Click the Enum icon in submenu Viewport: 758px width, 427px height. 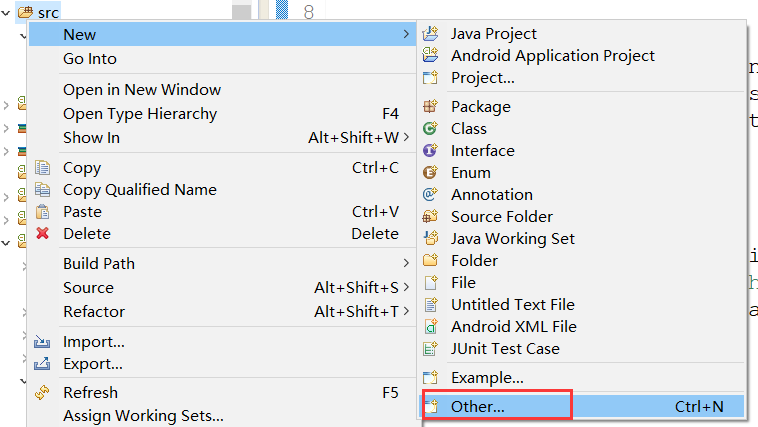tap(431, 173)
